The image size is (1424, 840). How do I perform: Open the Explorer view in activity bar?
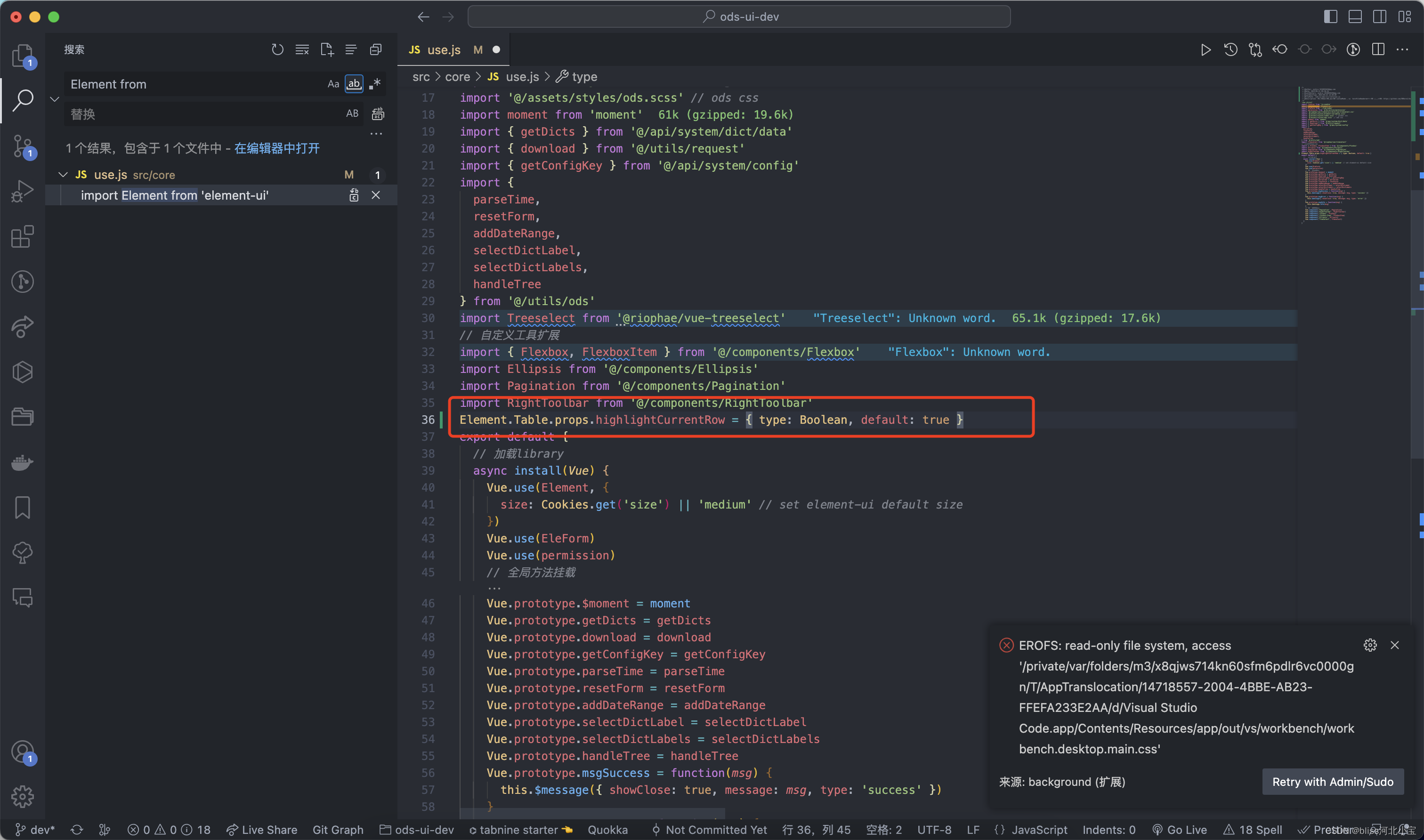pos(23,56)
